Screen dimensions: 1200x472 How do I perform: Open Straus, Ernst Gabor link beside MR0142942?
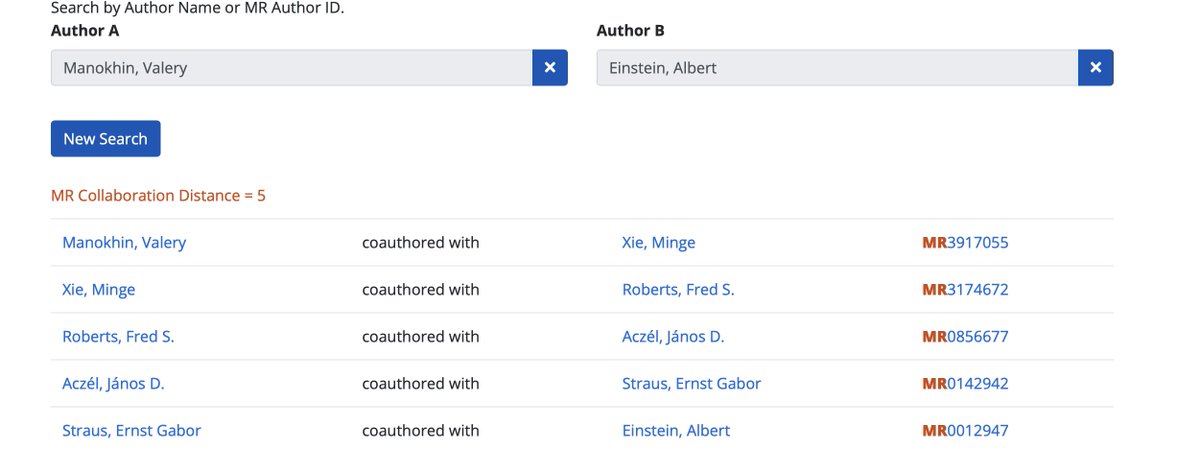(x=691, y=383)
